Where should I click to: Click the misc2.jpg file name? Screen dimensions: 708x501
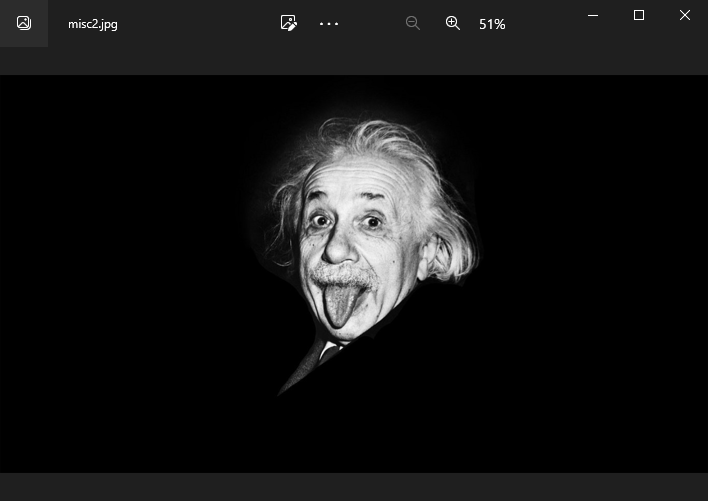[x=93, y=24]
